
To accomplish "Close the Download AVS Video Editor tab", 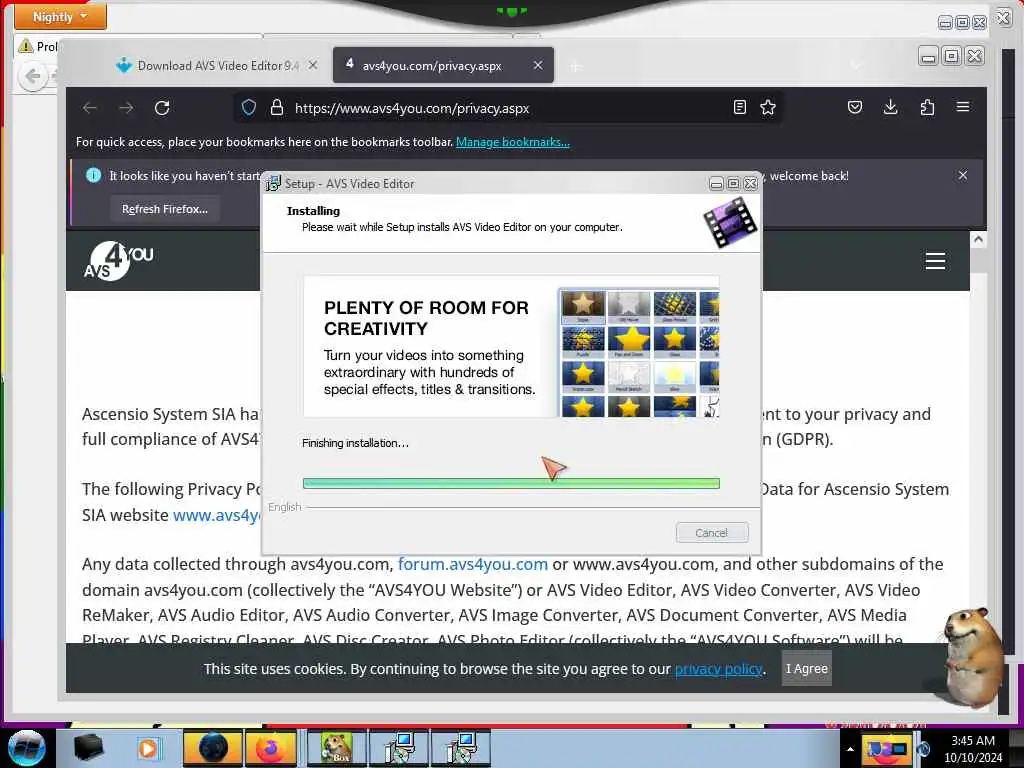I will (x=313, y=65).
